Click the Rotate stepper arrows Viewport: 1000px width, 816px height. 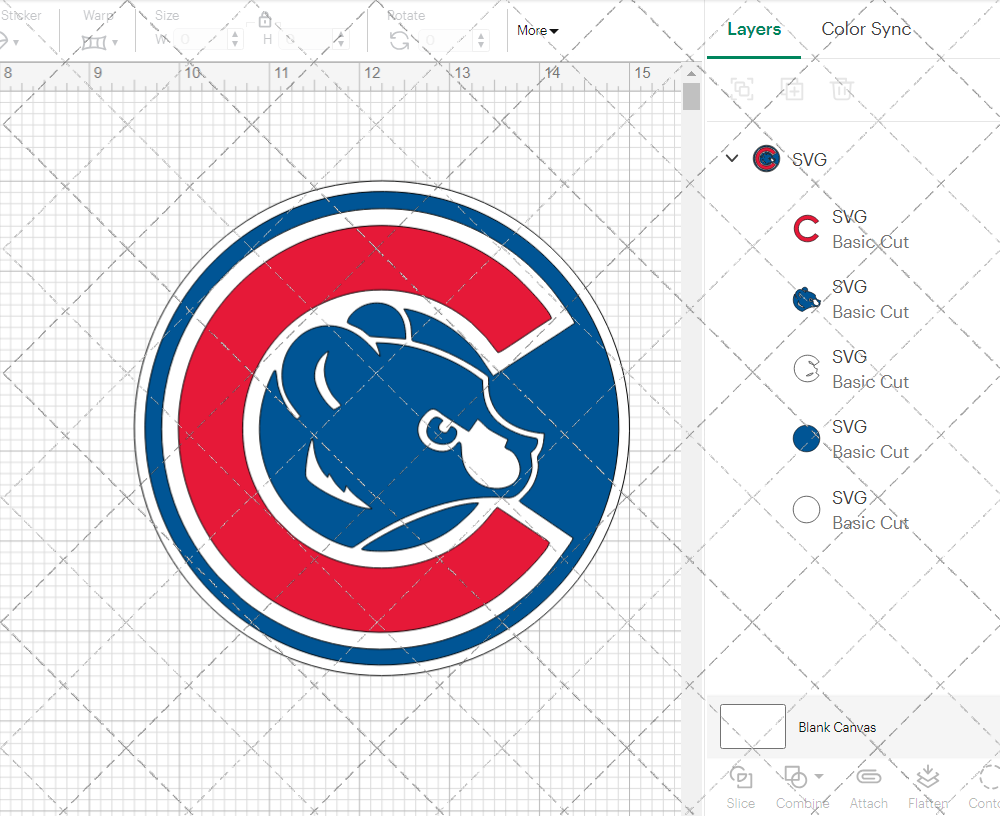(481, 40)
